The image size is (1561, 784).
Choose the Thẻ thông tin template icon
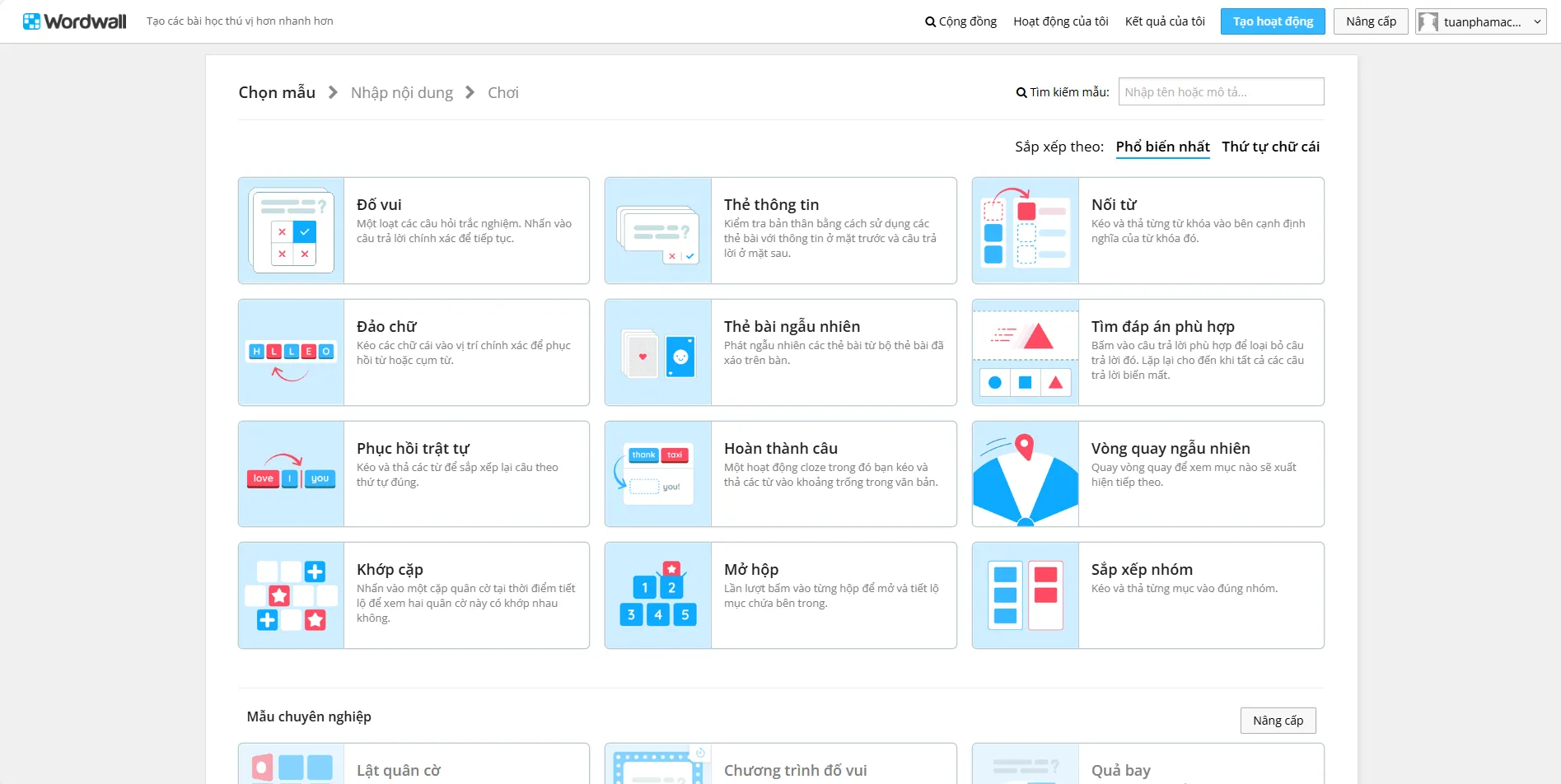658,231
